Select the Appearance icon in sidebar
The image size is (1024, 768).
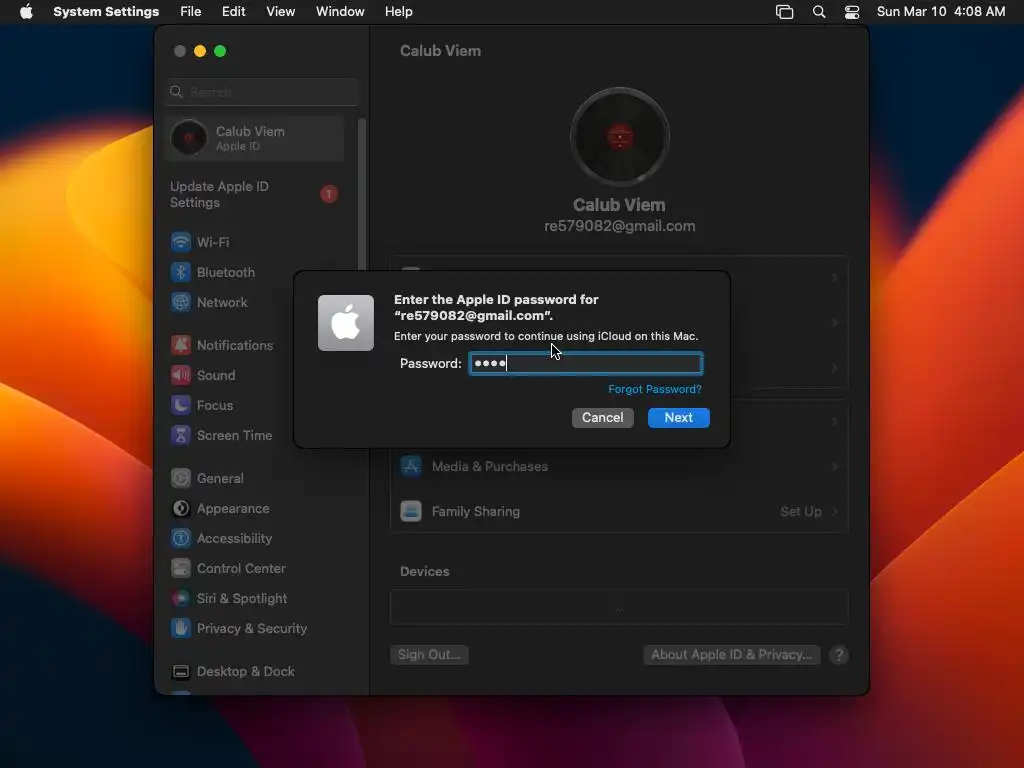point(181,508)
